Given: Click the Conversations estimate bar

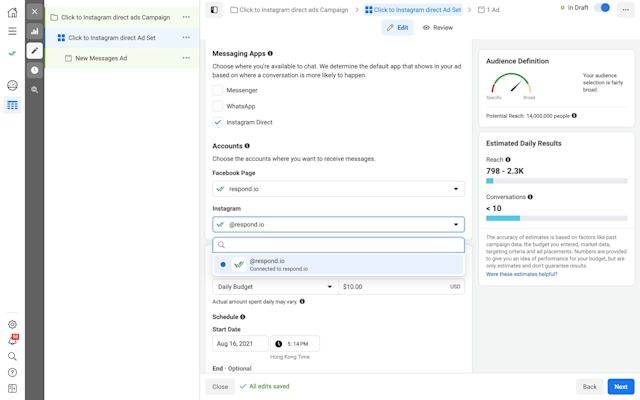Looking at the screenshot, I should (556, 218).
